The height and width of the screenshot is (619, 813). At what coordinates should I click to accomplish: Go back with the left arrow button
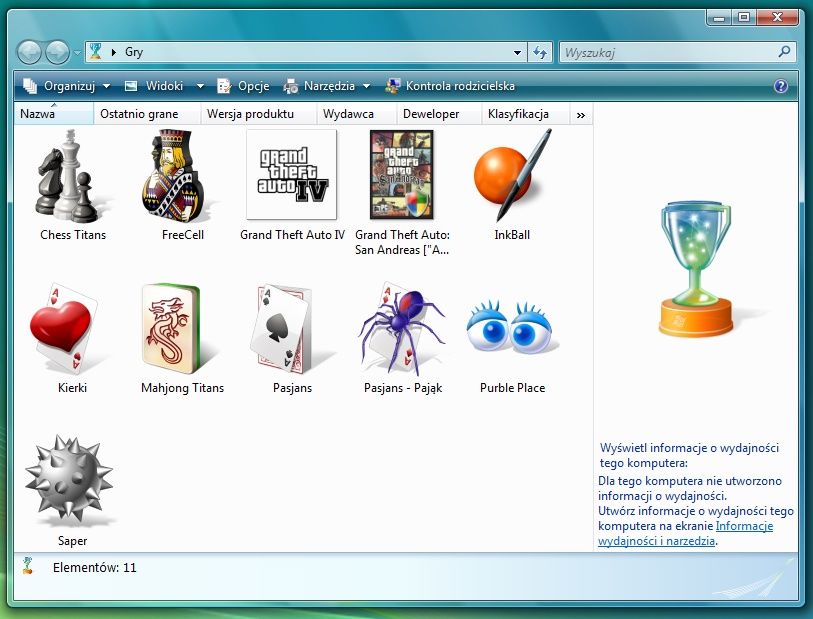(x=29, y=52)
